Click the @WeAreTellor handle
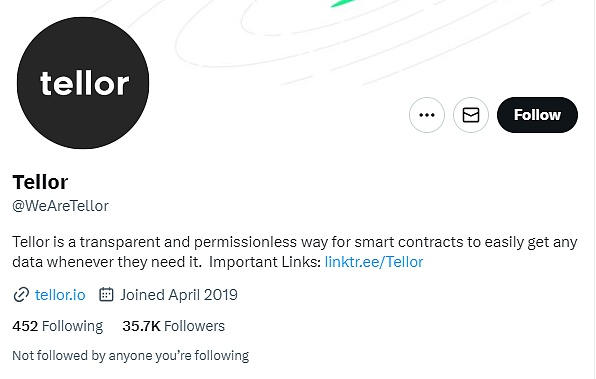596x379 pixels. (60, 206)
